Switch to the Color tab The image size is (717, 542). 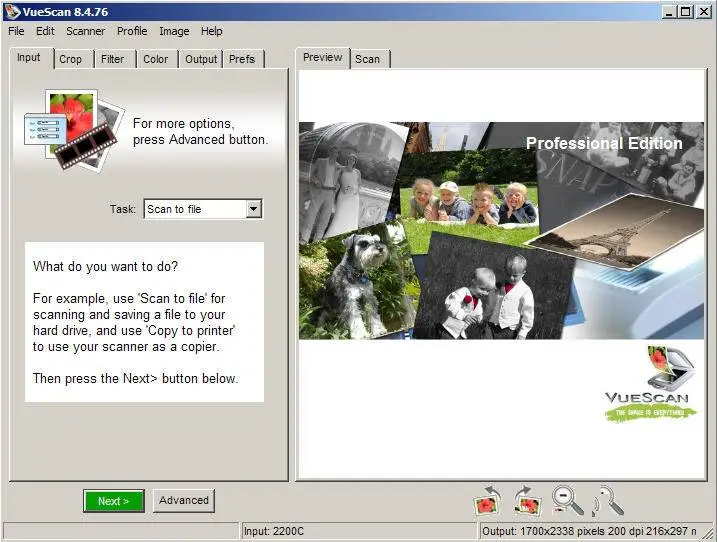[155, 59]
